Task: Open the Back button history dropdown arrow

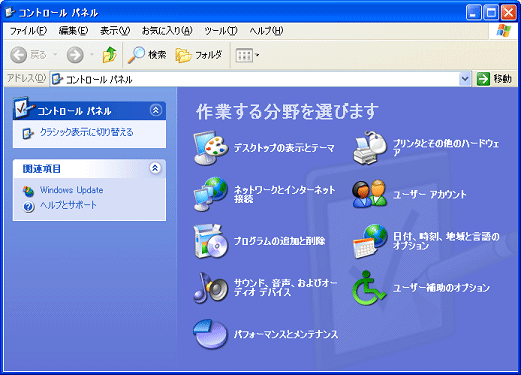Action: [55, 55]
